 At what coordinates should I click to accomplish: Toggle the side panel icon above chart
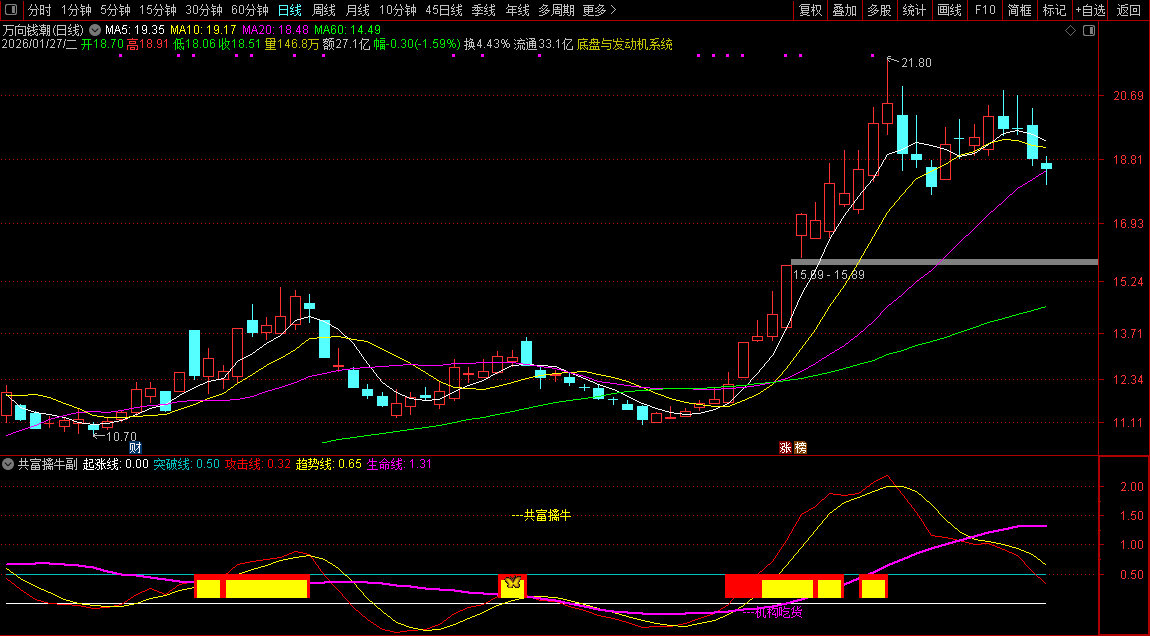[x=1089, y=31]
